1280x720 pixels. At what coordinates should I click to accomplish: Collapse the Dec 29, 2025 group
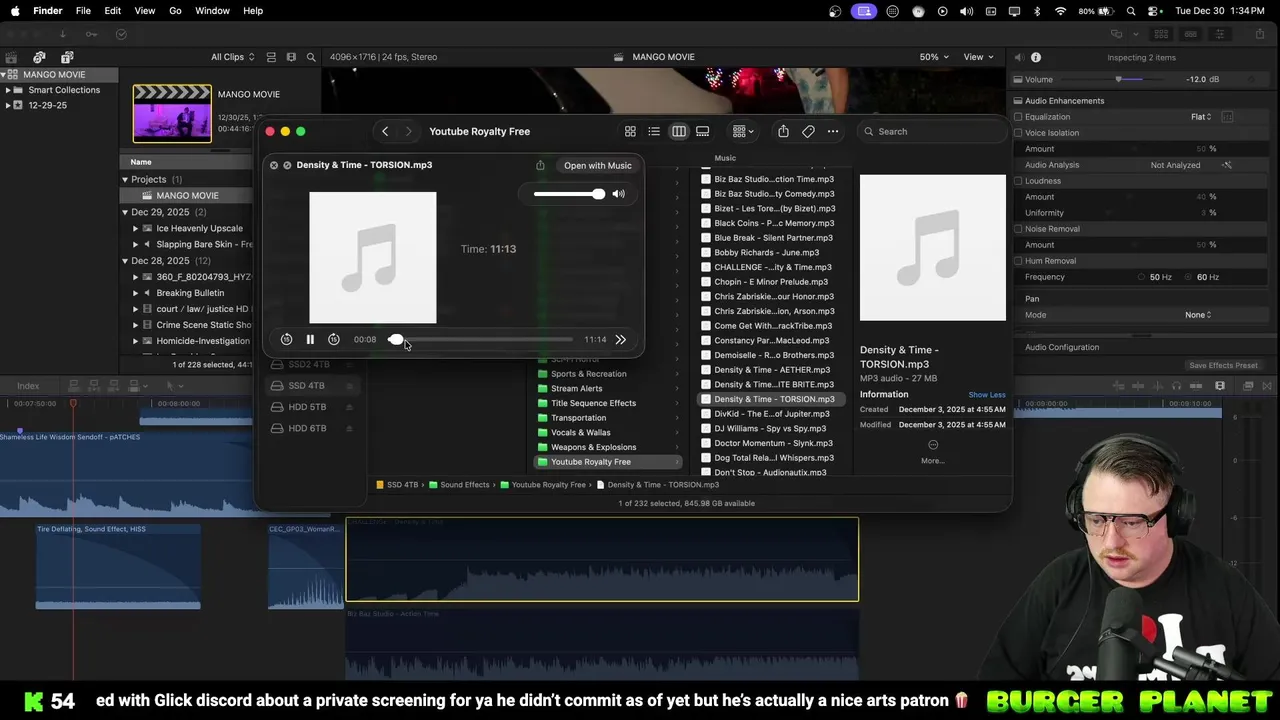125,212
